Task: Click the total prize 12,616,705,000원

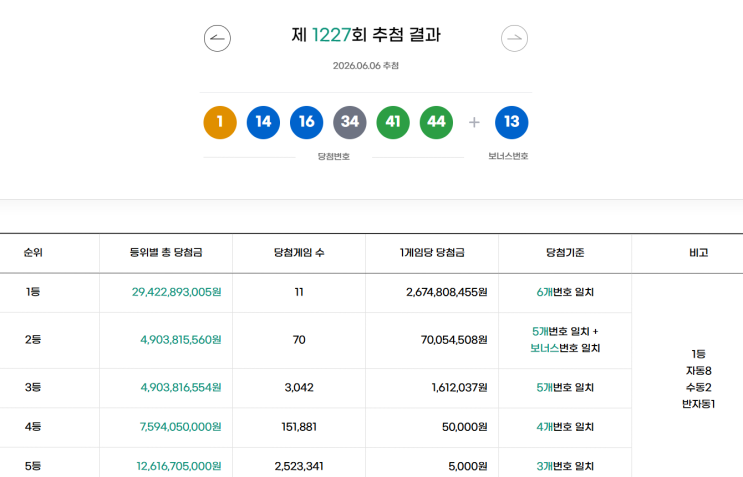Action: (179, 466)
